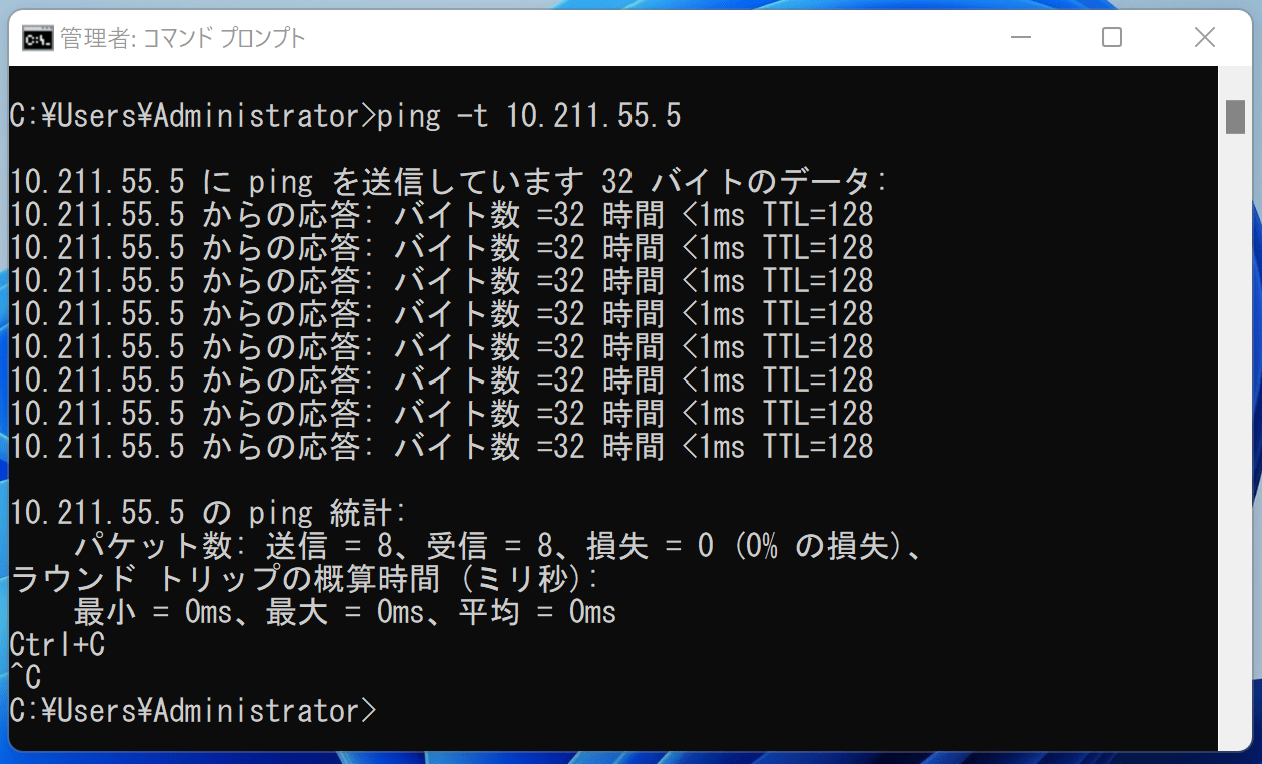This screenshot has height=764, width=1262.
Task: Click the ラウンド トリップの概算時間 line
Action: click(x=304, y=579)
